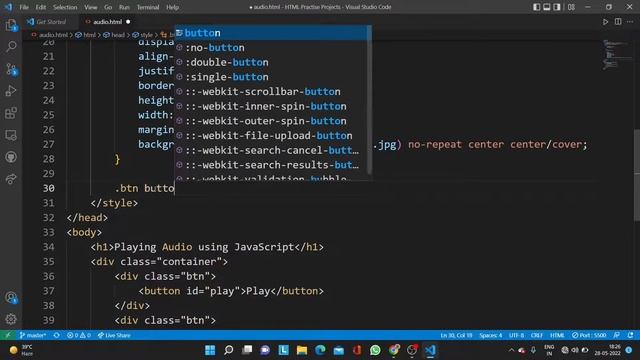Open the Accounts menu in the activity bar
The width and height of the screenshot is (640, 360).
(11, 298)
